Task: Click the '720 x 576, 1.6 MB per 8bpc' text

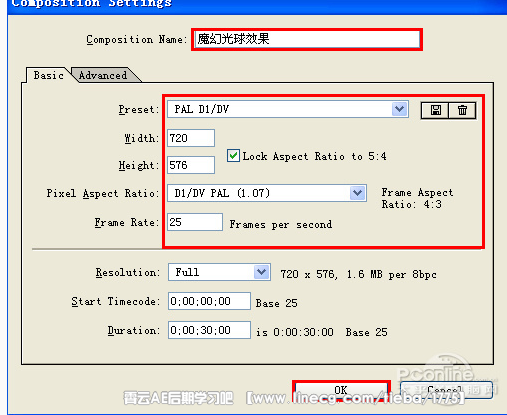Action: (358, 274)
